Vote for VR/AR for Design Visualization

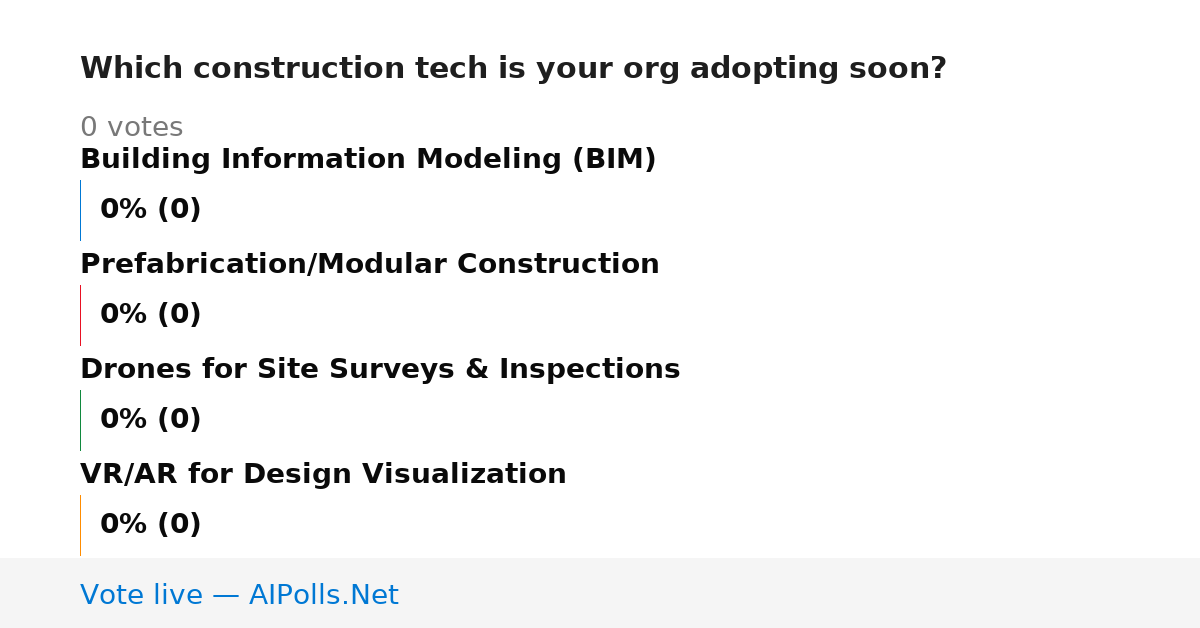pos(323,475)
